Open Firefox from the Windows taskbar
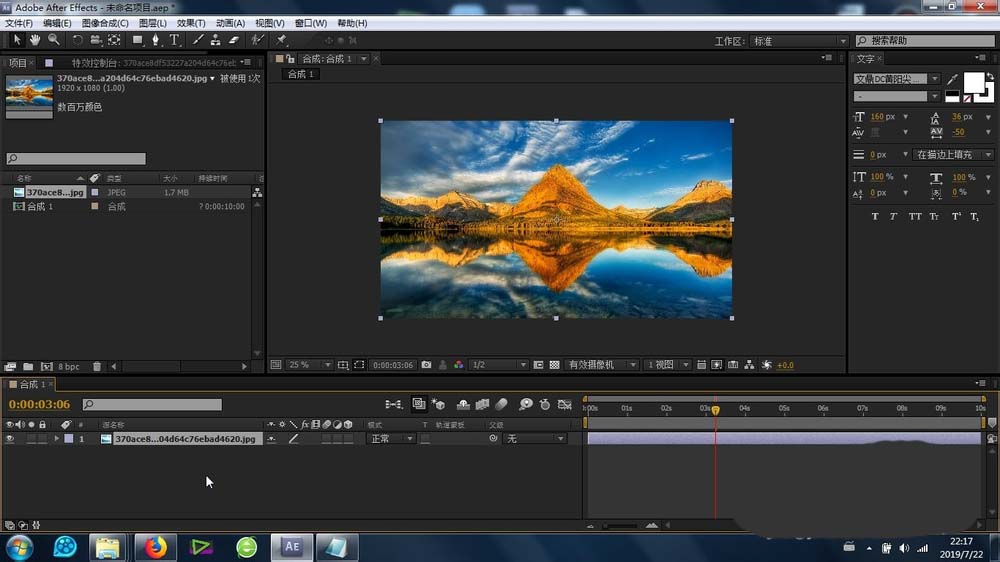Image resolution: width=1000 pixels, height=562 pixels. pyautogui.click(x=156, y=546)
